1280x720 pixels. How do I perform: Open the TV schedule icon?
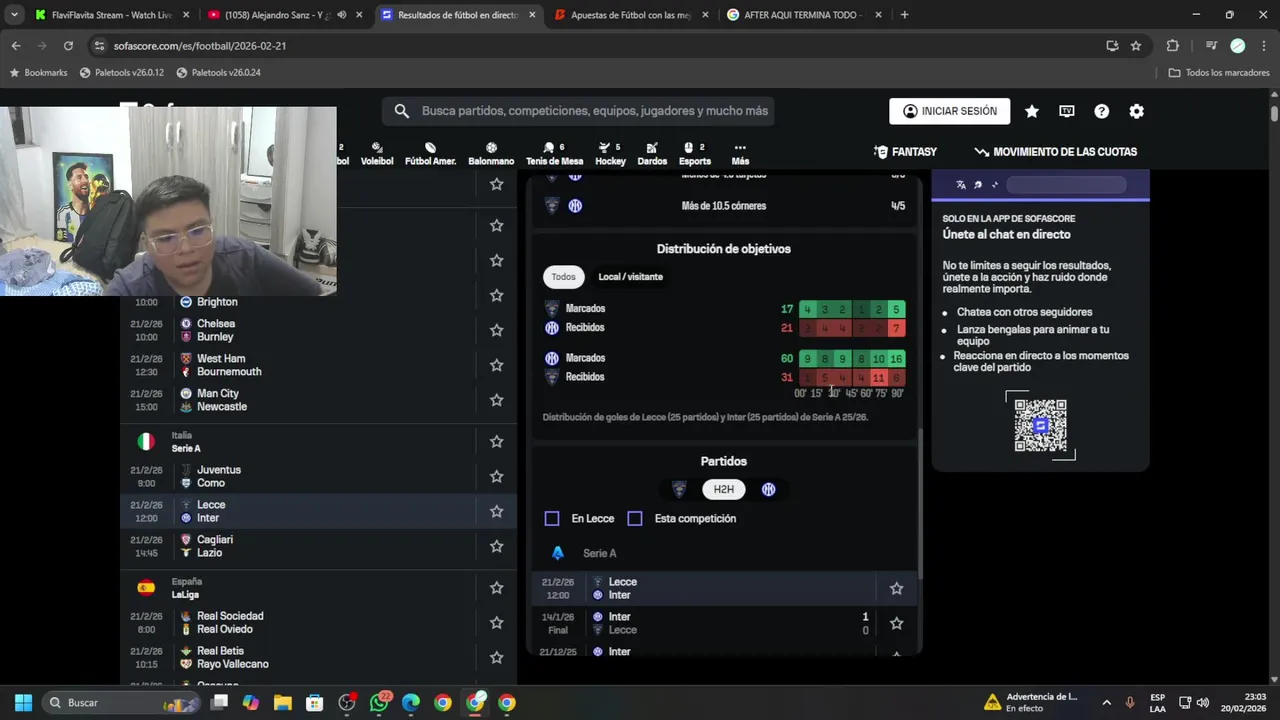point(1067,111)
